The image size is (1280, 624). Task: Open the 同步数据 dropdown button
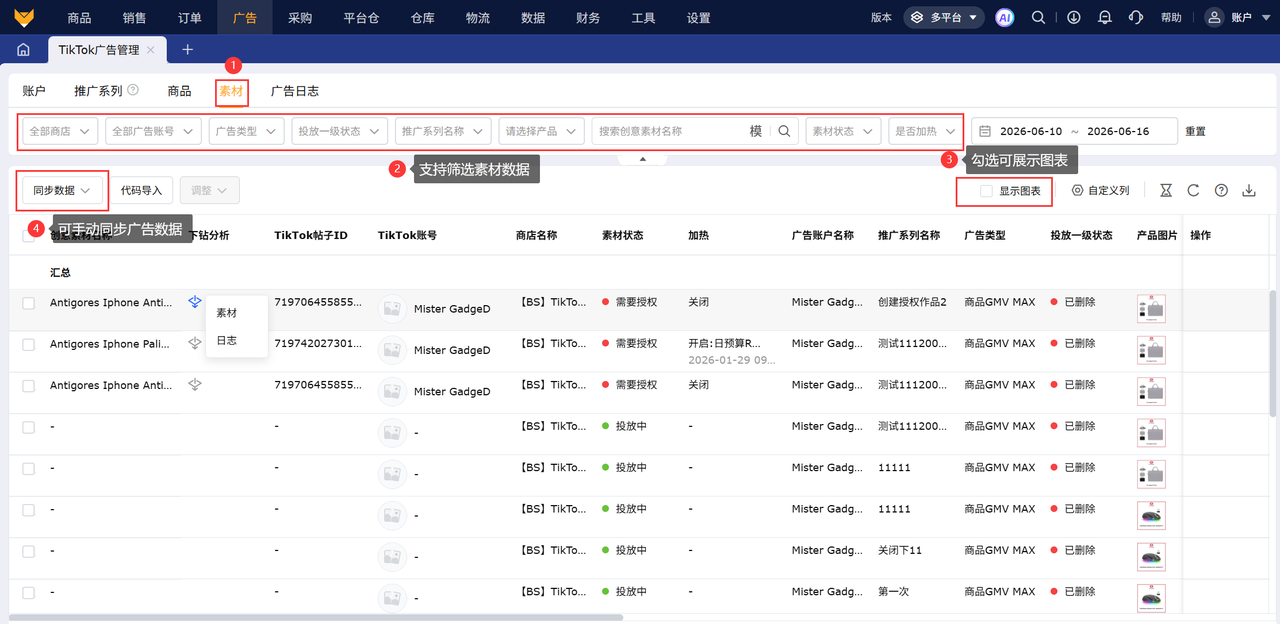[x=62, y=190]
